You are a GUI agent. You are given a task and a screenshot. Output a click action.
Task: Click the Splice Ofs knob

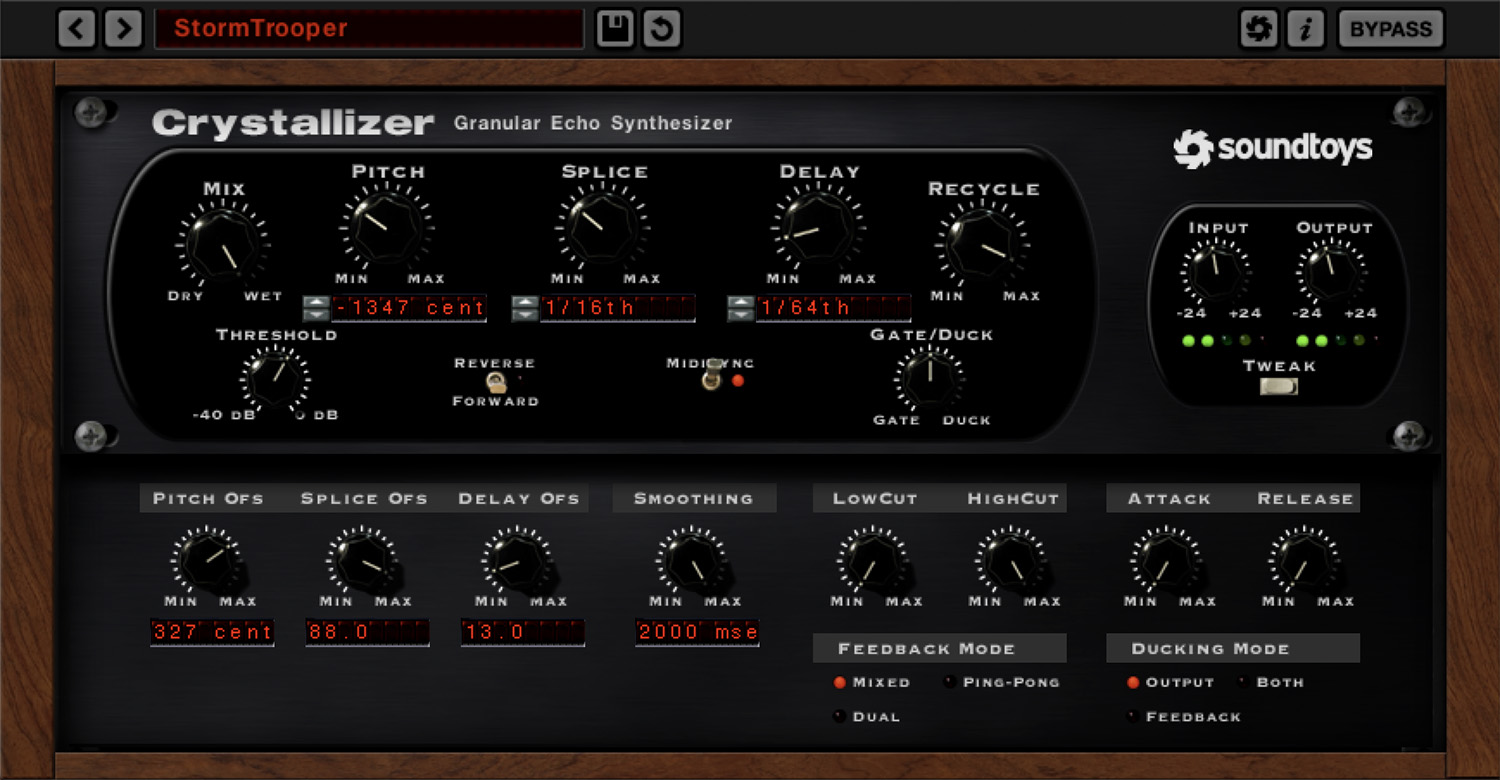(x=363, y=560)
